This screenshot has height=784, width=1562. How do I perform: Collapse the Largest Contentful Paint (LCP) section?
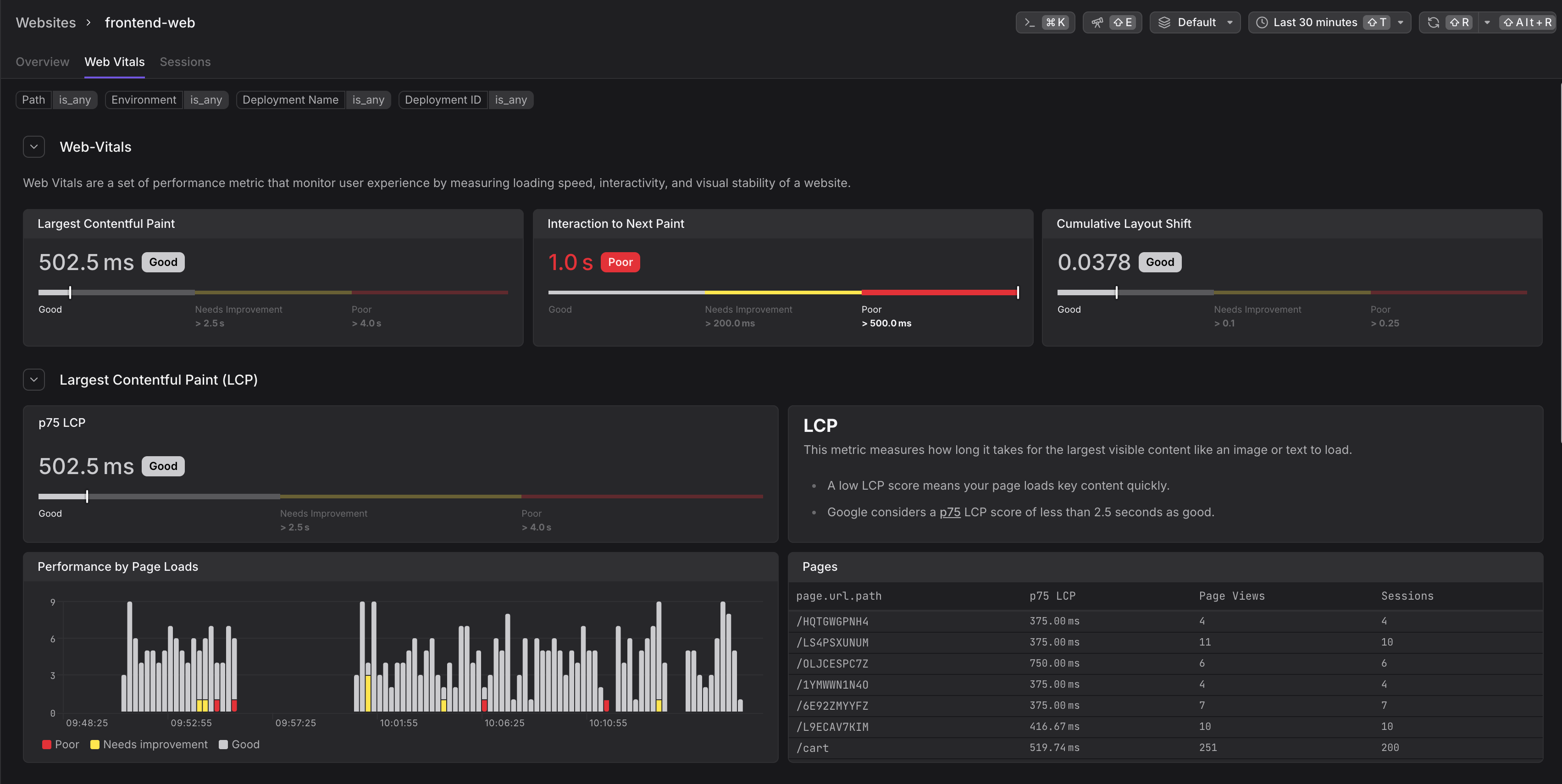coord(34,380)
